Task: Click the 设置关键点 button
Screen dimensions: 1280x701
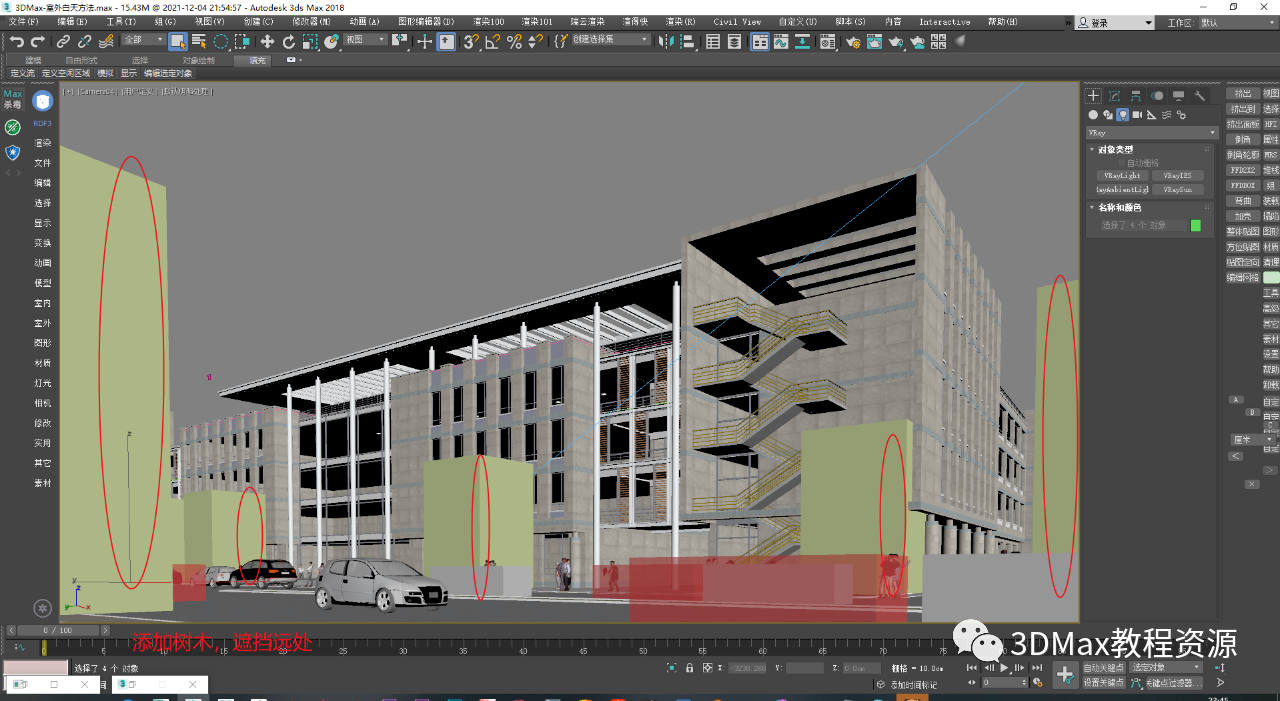Action: point(1104,682)
